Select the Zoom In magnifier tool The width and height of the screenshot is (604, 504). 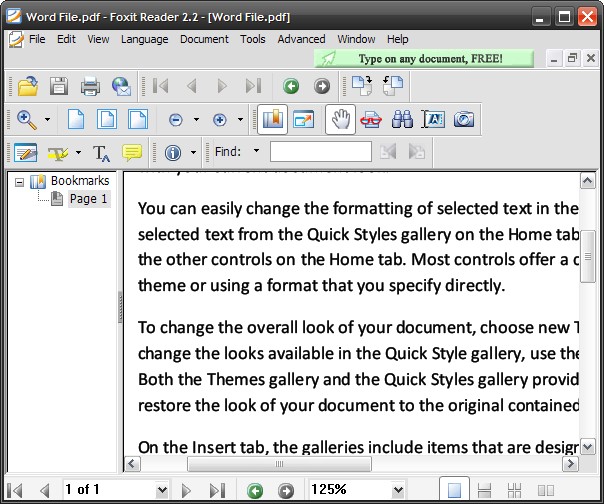27,119
